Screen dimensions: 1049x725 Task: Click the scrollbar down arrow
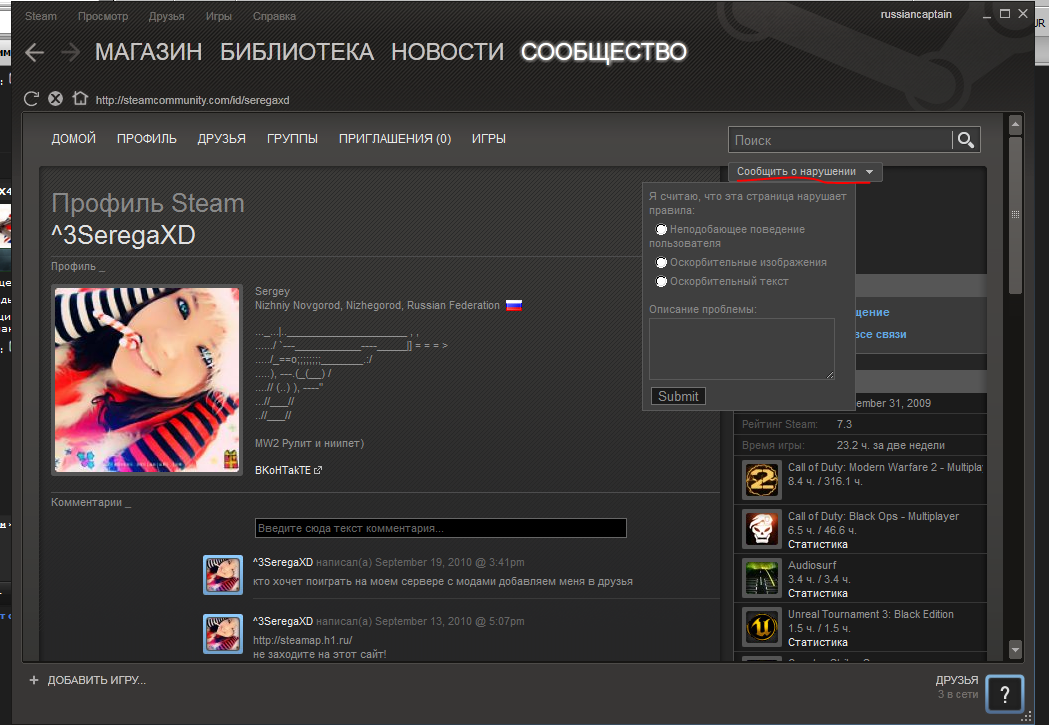1015,649
